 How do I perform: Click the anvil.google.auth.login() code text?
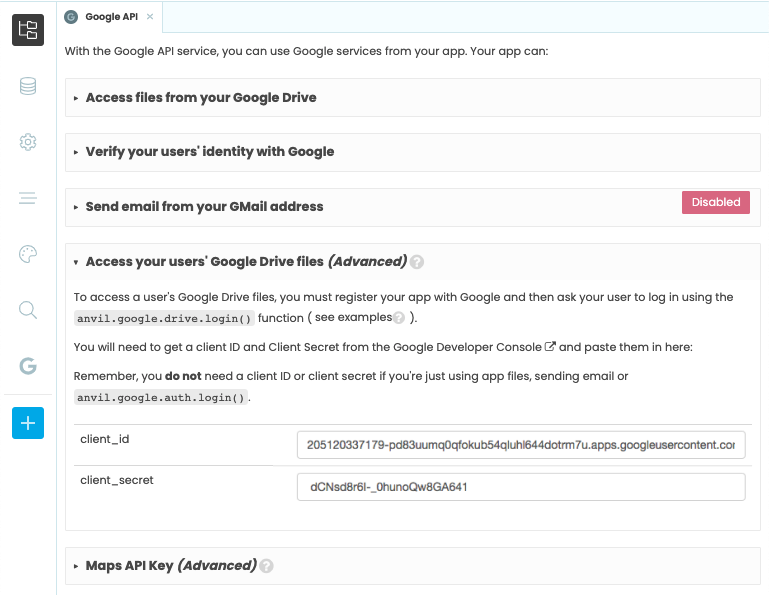coord(161,397)
